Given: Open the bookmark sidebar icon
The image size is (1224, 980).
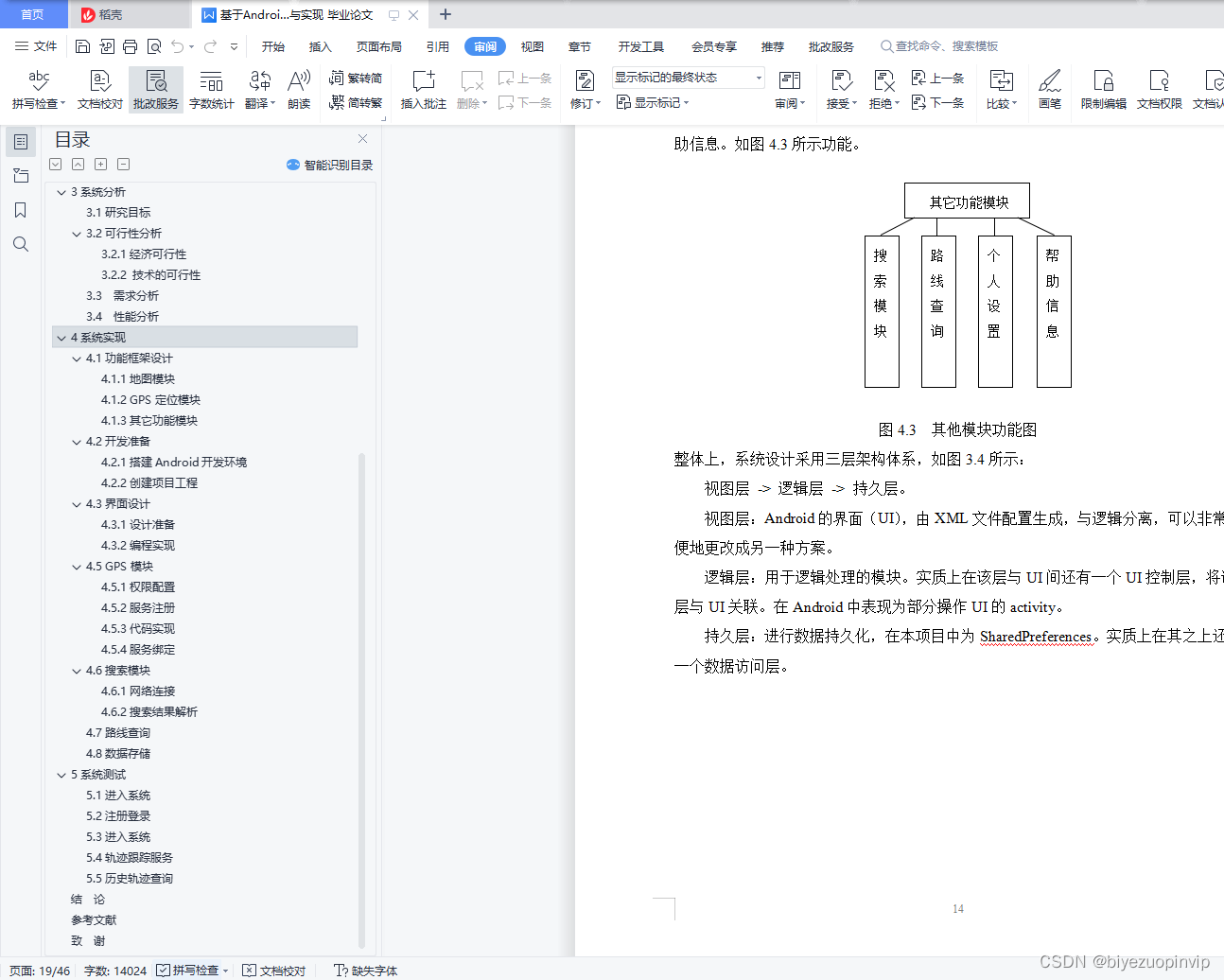Looking at the screenshot, I should pos(21,210).
